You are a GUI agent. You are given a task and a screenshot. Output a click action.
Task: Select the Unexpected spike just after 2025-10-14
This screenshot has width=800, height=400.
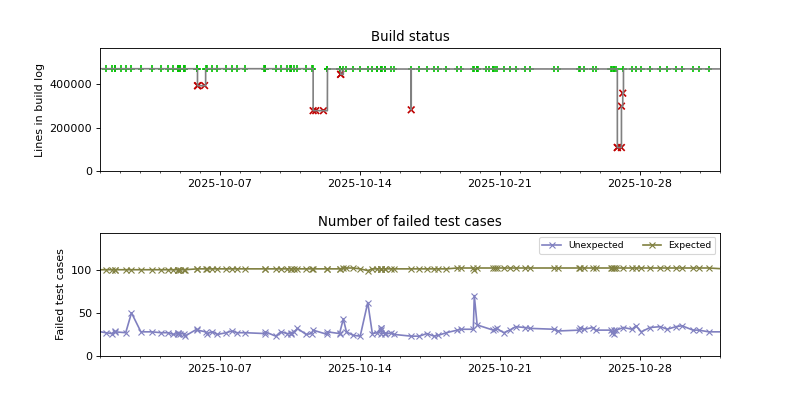tap(368, 304)
